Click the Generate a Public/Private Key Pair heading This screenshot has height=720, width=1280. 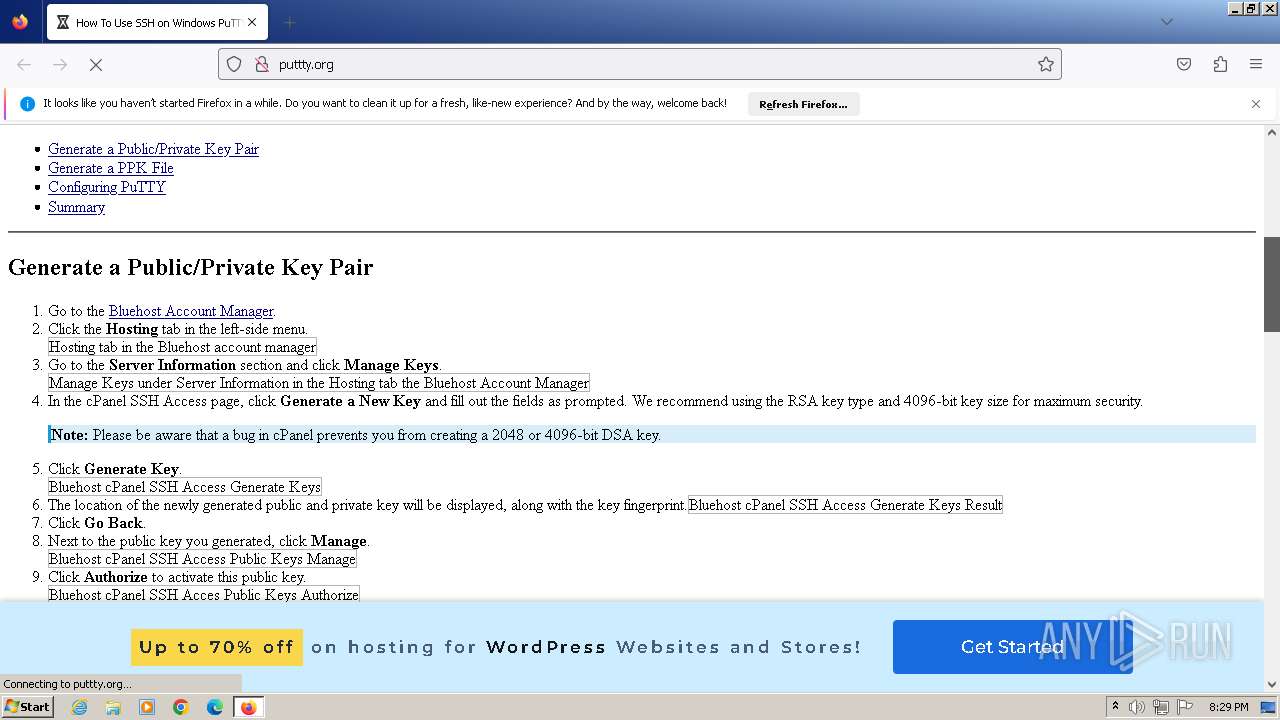(x=190, y=267)
